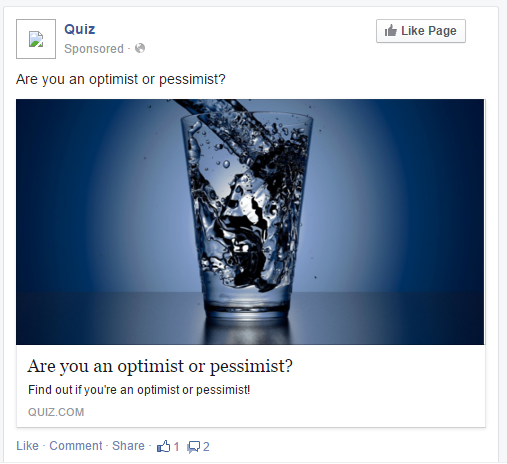507x464 pixels.
Task: Click the Comment link below the post
Action: (76, 446)
